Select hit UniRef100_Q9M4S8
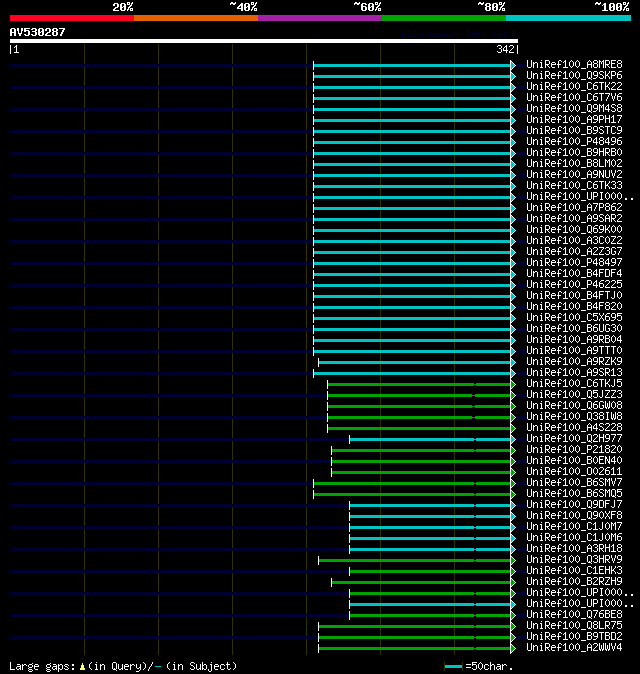Viewport: 640px width, 674px height. [574, 108]
